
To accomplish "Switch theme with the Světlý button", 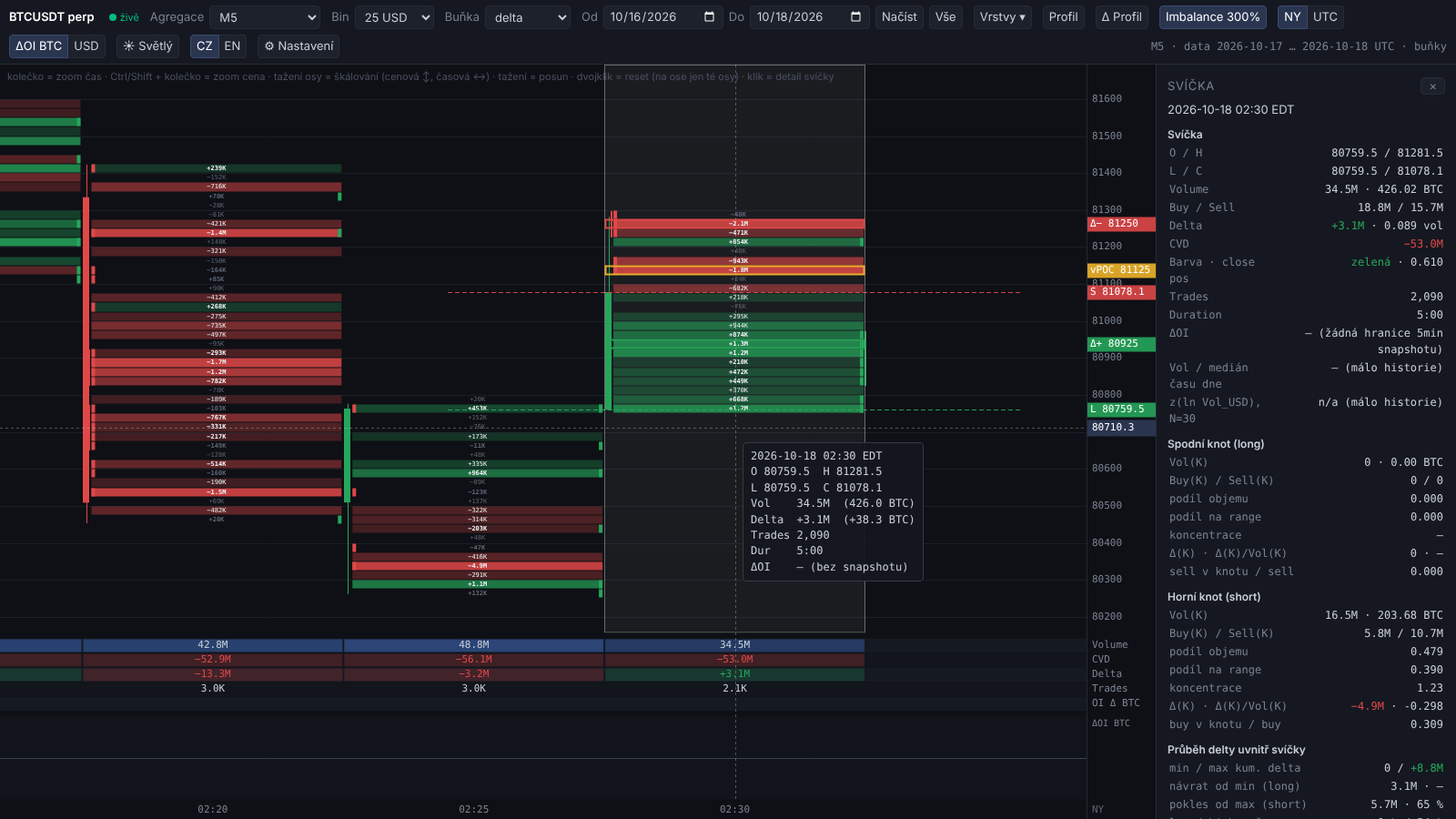I will tap(147, 46).
